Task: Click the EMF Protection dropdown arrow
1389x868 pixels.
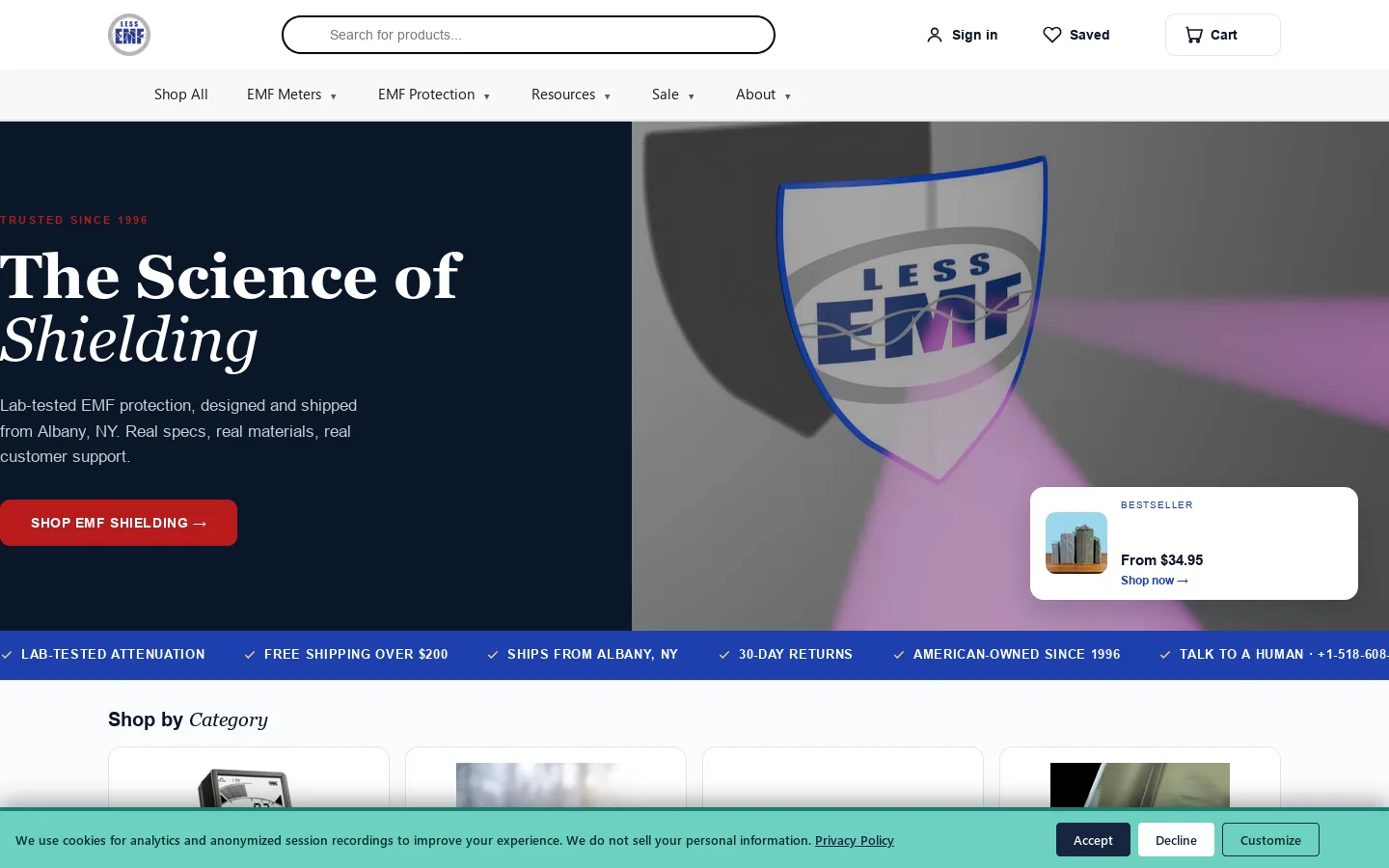Action: [x=487, y=96]
